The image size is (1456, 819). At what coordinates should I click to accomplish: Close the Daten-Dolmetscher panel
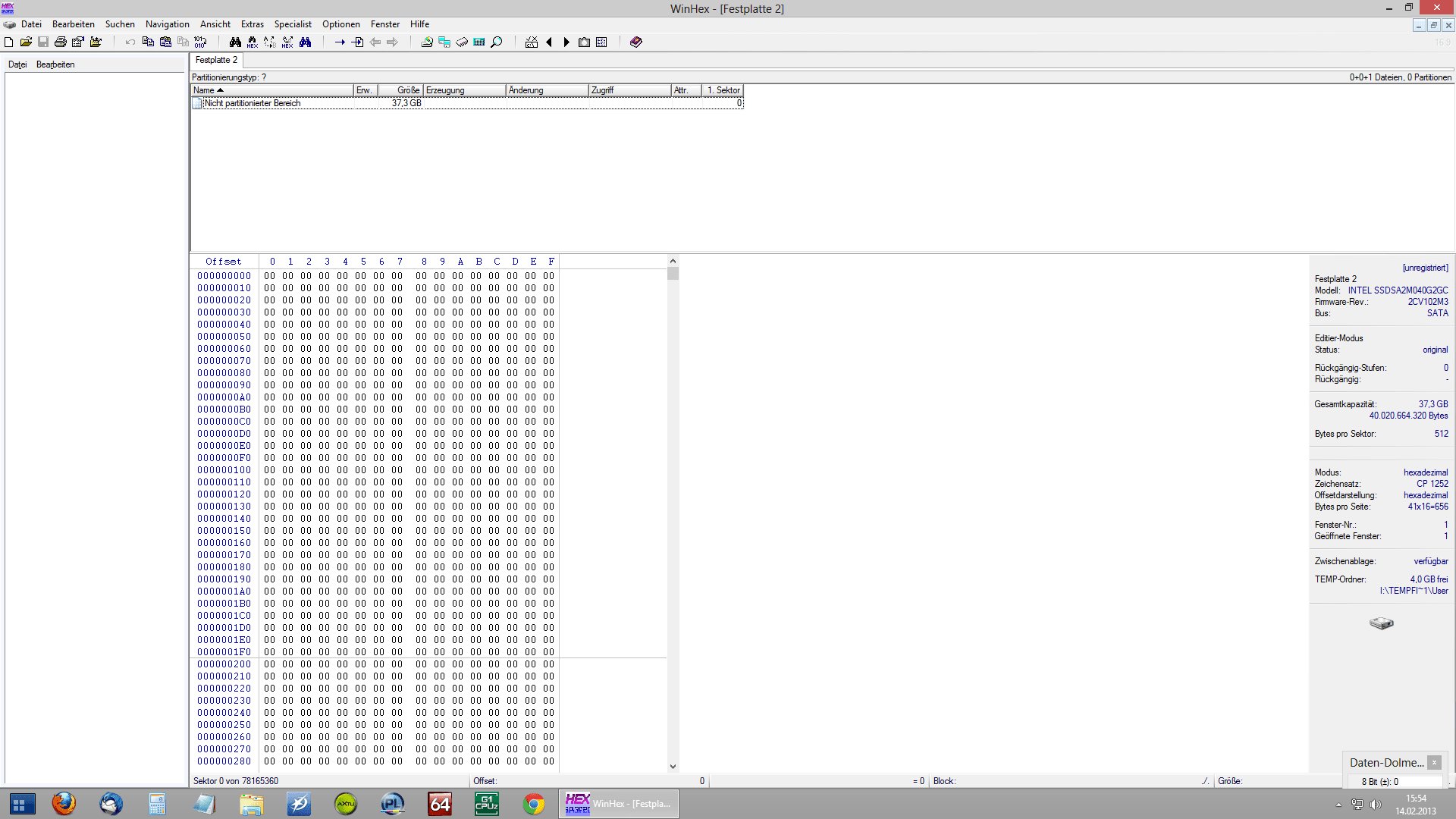pyautogui.click(x=1434, y=763)
